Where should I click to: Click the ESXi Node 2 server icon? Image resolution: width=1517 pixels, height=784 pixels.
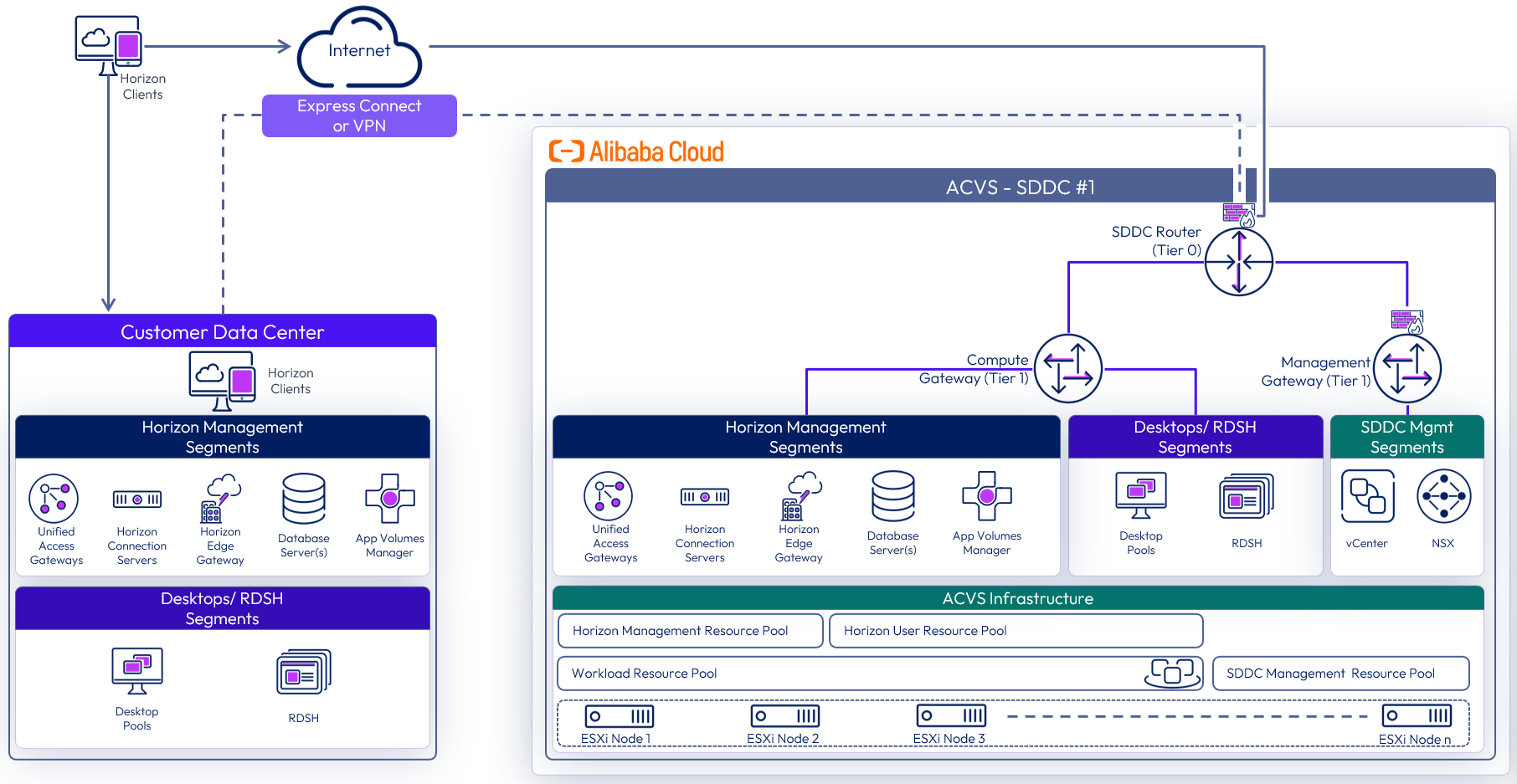coord(784,716)
